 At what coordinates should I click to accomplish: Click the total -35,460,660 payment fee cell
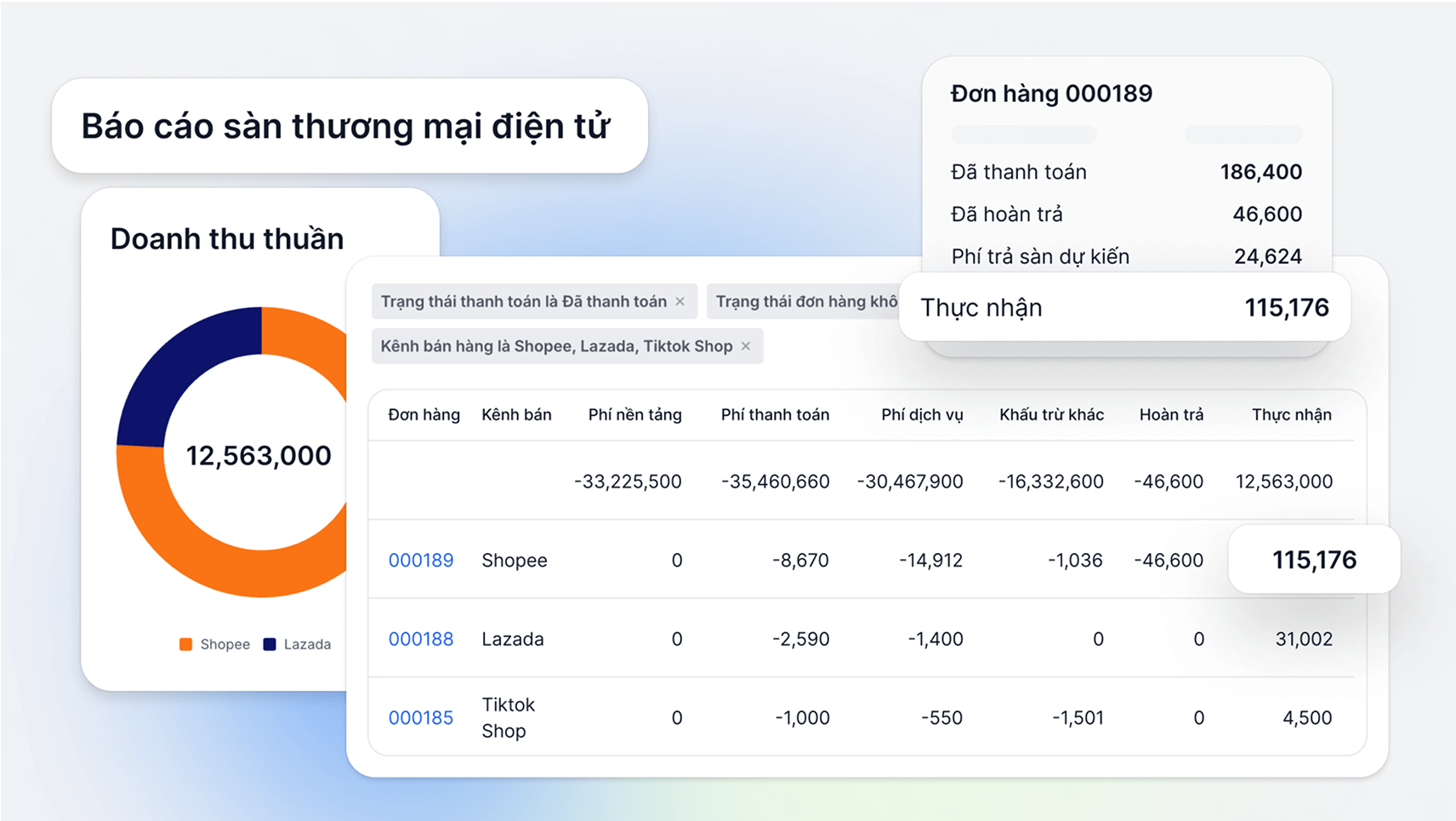point(775,482)
